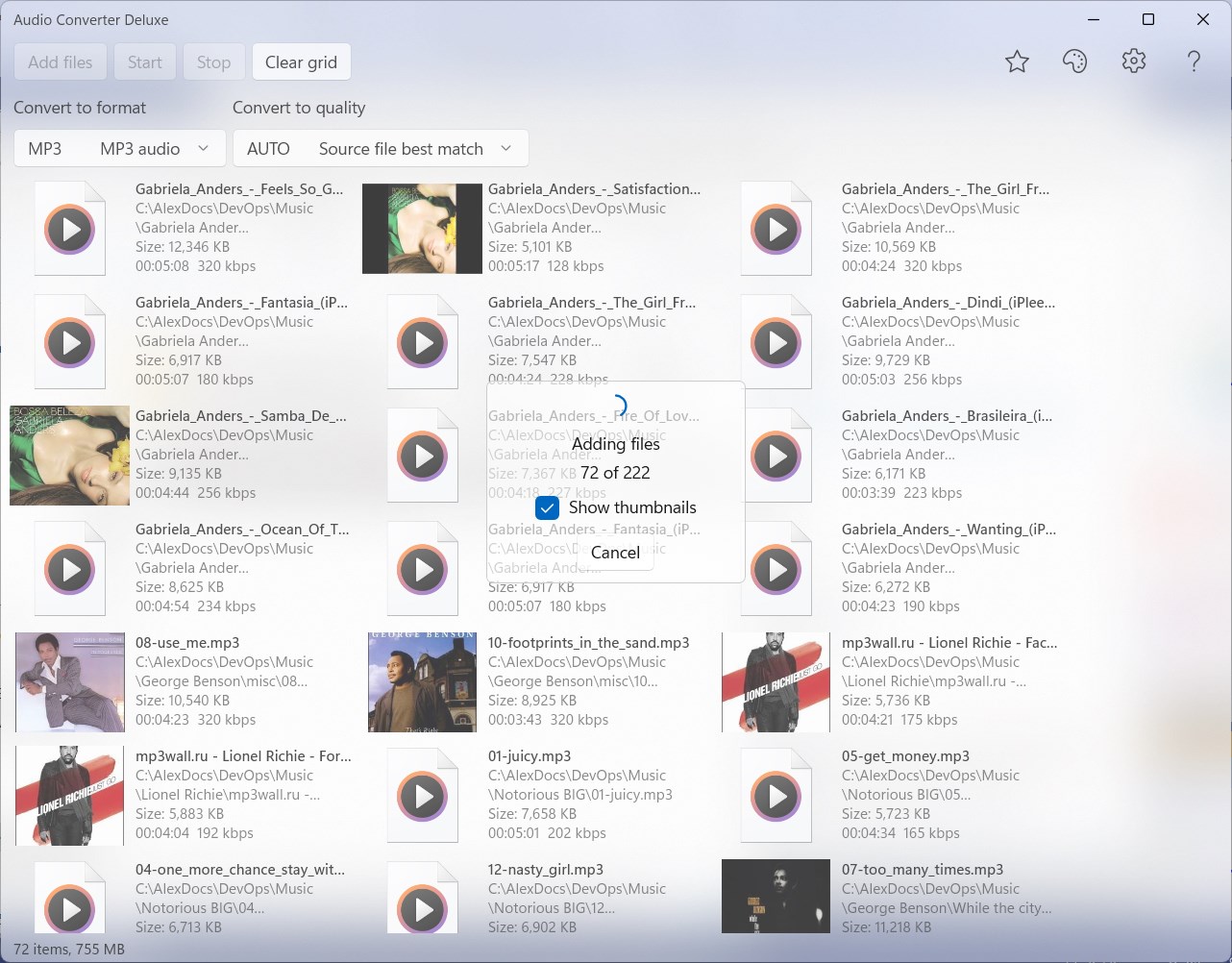
Task: Uncheck the Show thumbnails checkbox
Action: 547,507
